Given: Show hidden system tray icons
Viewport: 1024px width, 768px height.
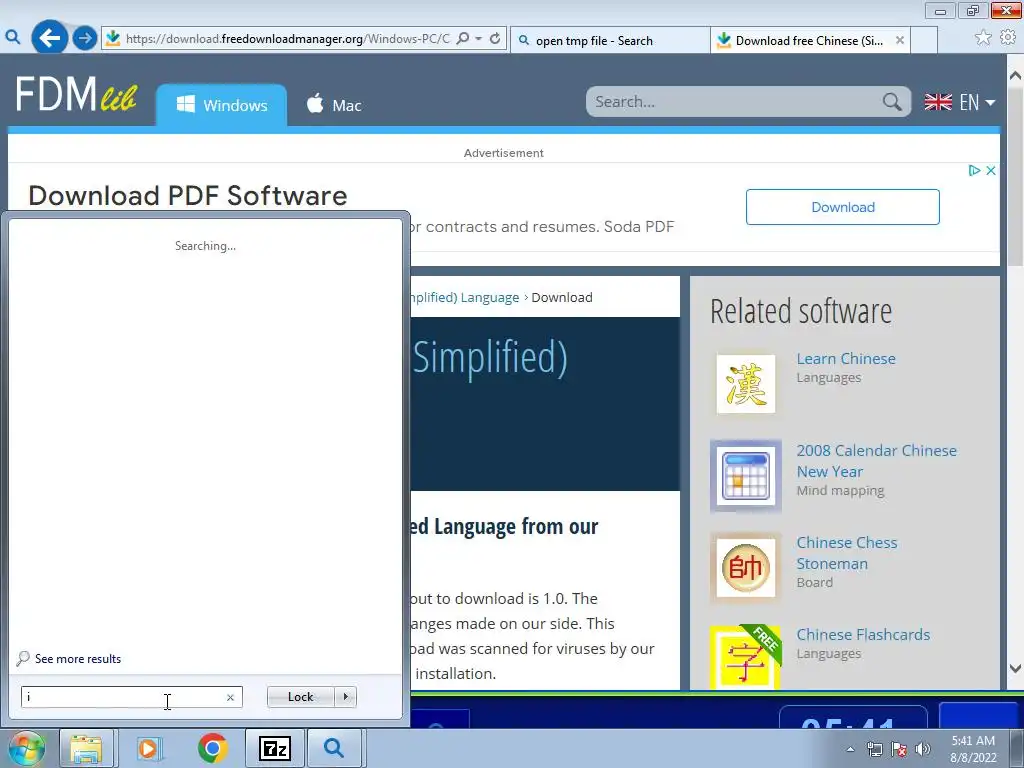Looking at the screenshot, I should click(x=850, y=750).
